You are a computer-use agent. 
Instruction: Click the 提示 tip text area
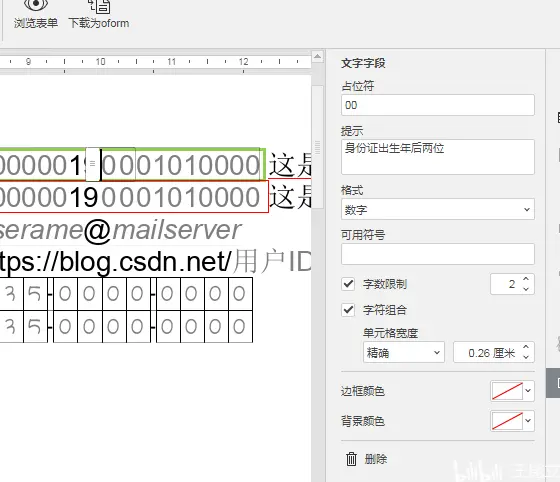click(x=438, y=157)
